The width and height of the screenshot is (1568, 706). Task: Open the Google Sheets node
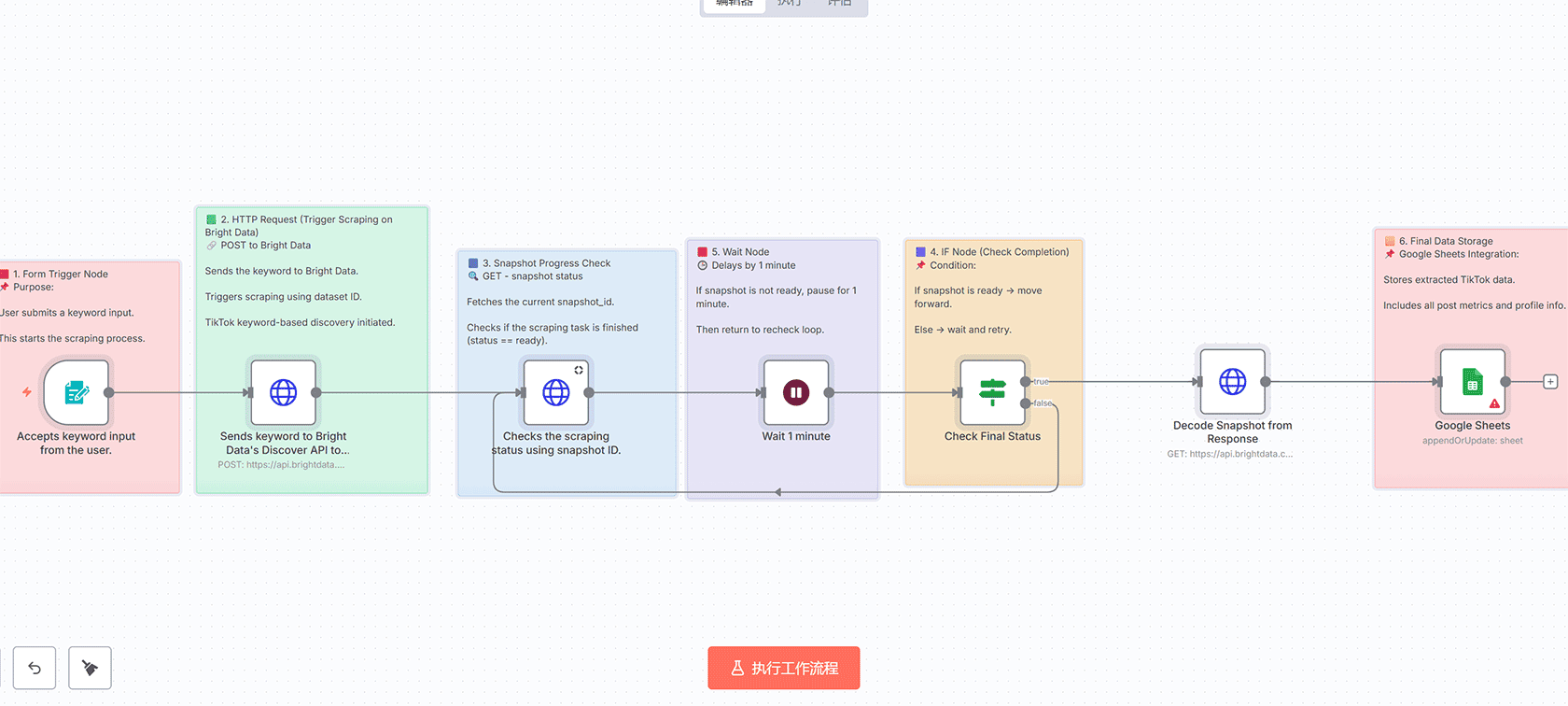click(1472, 382)
